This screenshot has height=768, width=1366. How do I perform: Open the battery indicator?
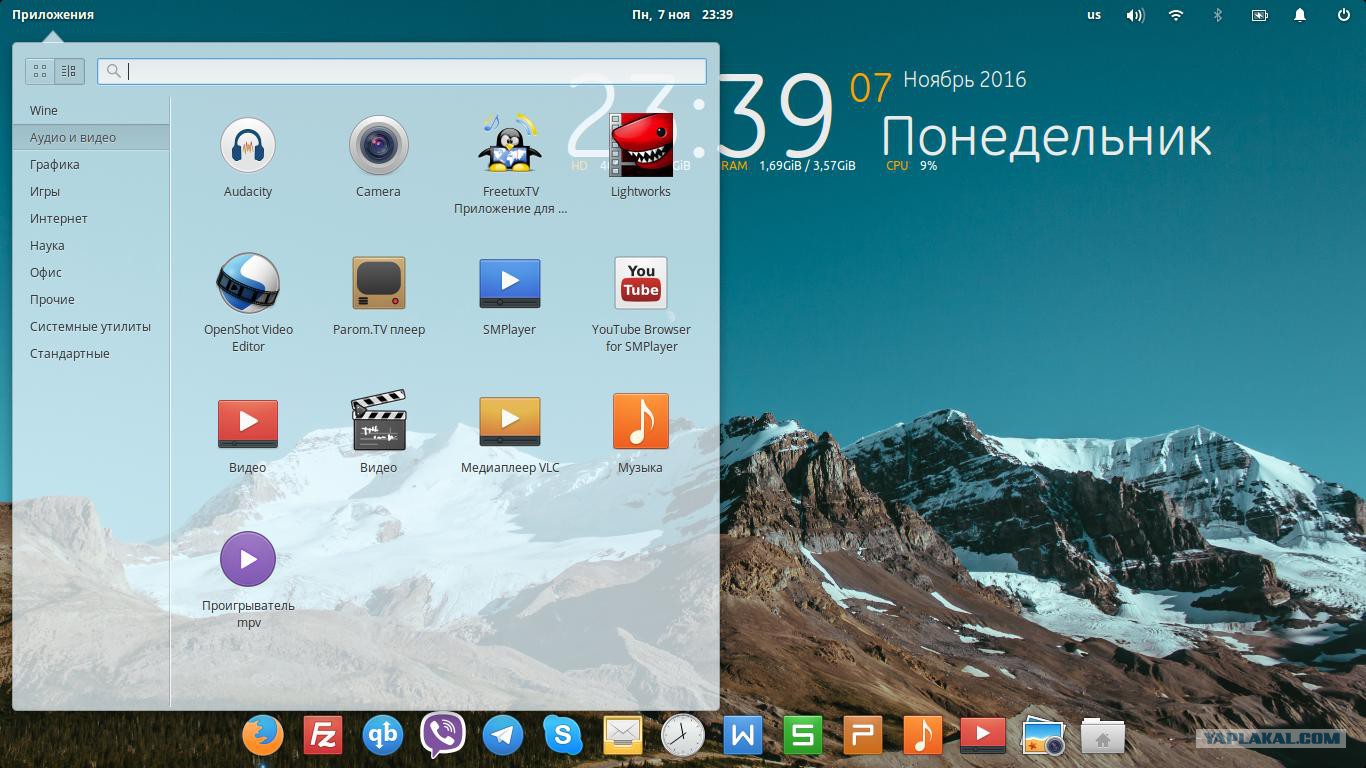click(1260, 15)
